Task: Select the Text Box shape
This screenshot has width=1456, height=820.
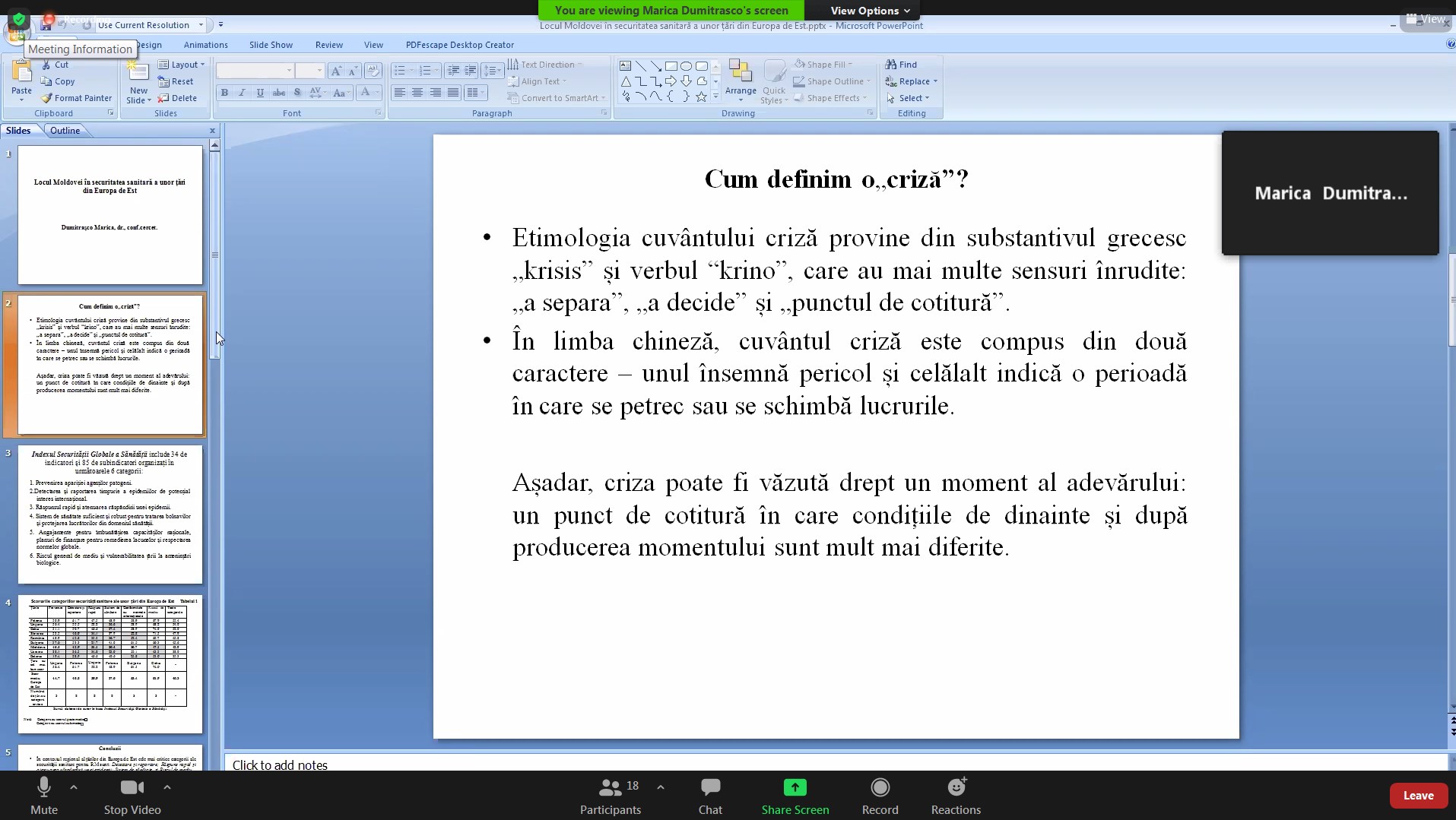Action: [626, 66]
